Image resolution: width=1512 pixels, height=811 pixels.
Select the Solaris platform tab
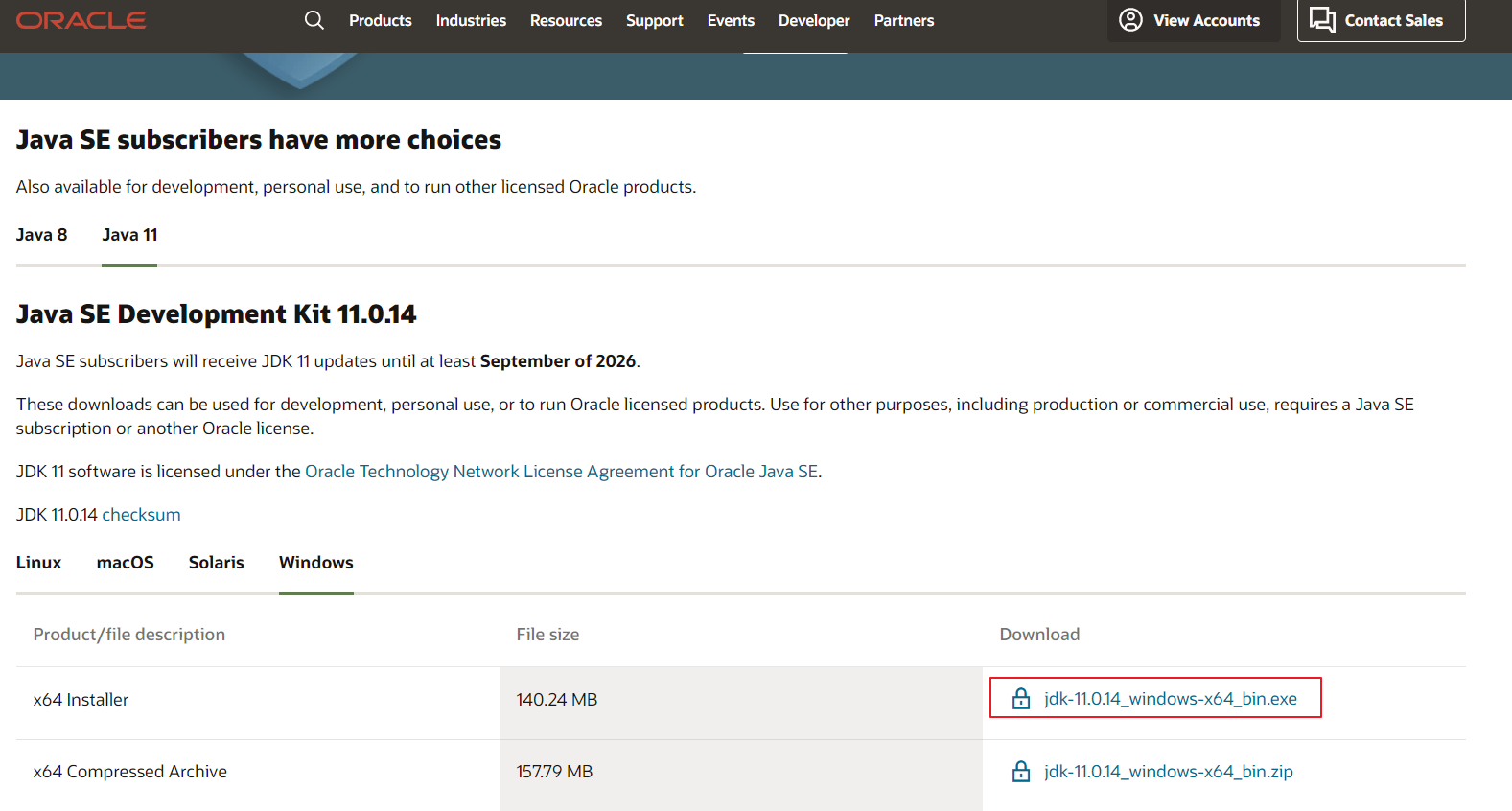[x=217, y=563]
